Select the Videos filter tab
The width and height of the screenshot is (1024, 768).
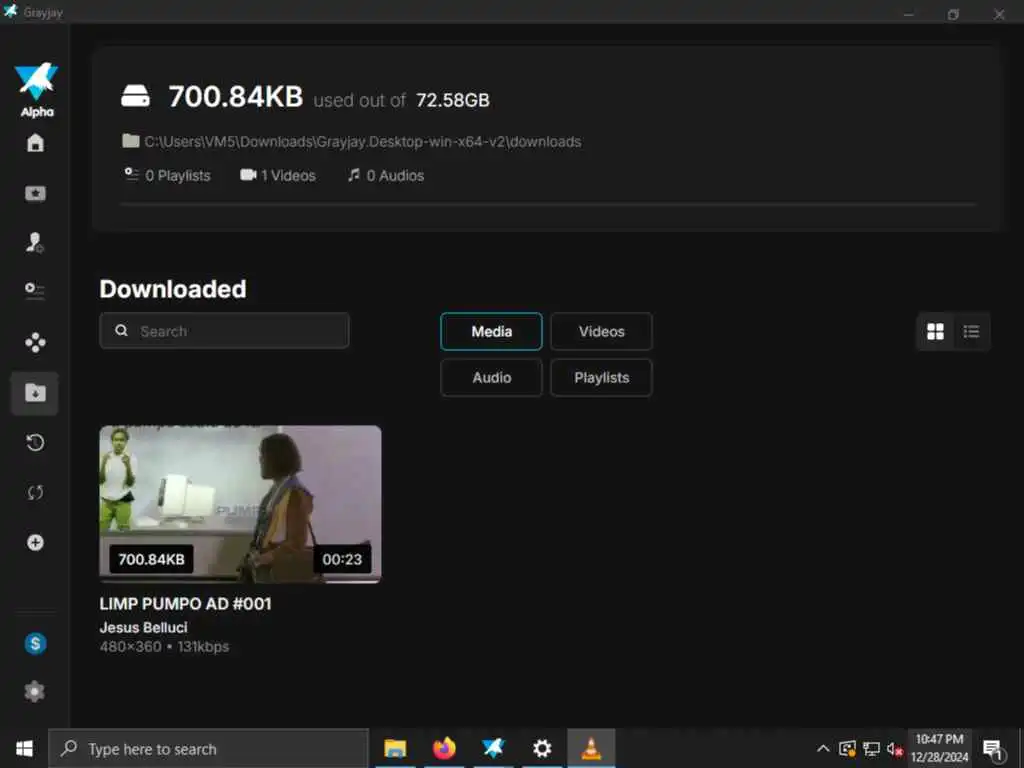coord(601,331)
